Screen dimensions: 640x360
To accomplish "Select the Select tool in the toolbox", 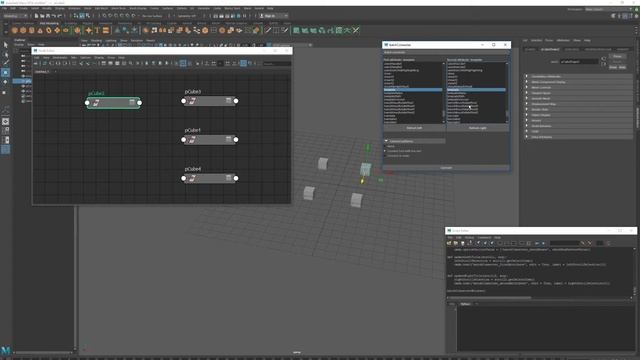I will 5,44.
